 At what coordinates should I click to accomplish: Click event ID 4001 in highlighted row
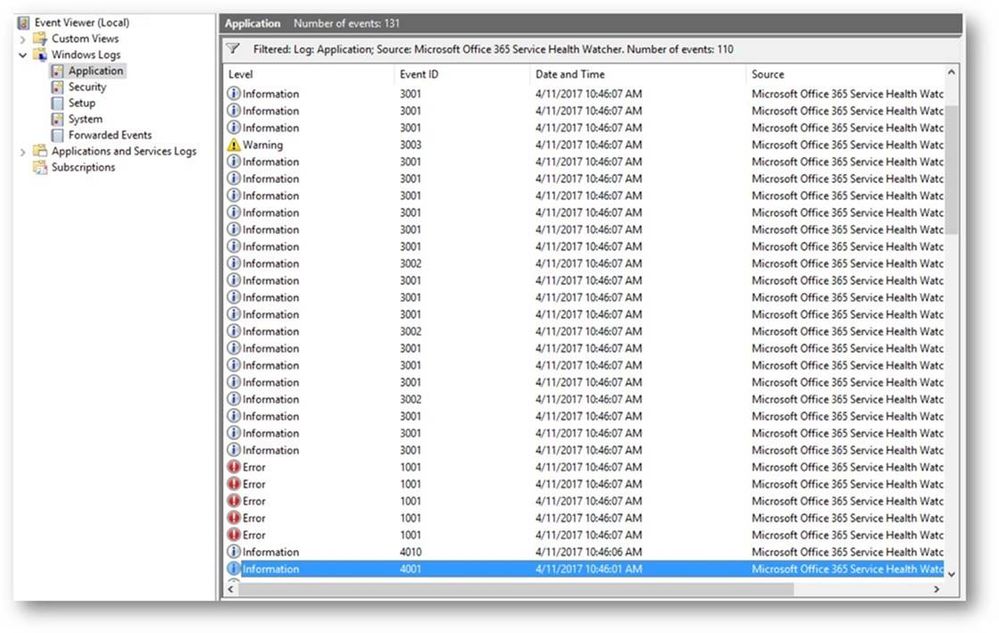[410, 569]
